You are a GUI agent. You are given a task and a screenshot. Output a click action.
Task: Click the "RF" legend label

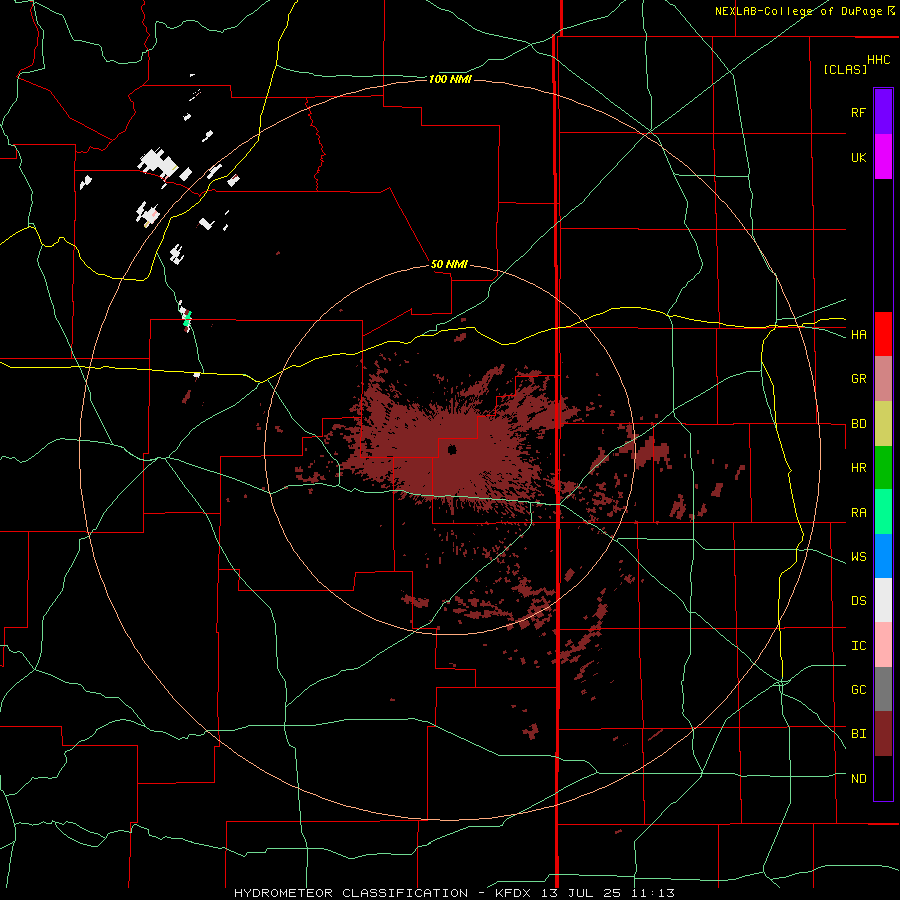[858, 112]
